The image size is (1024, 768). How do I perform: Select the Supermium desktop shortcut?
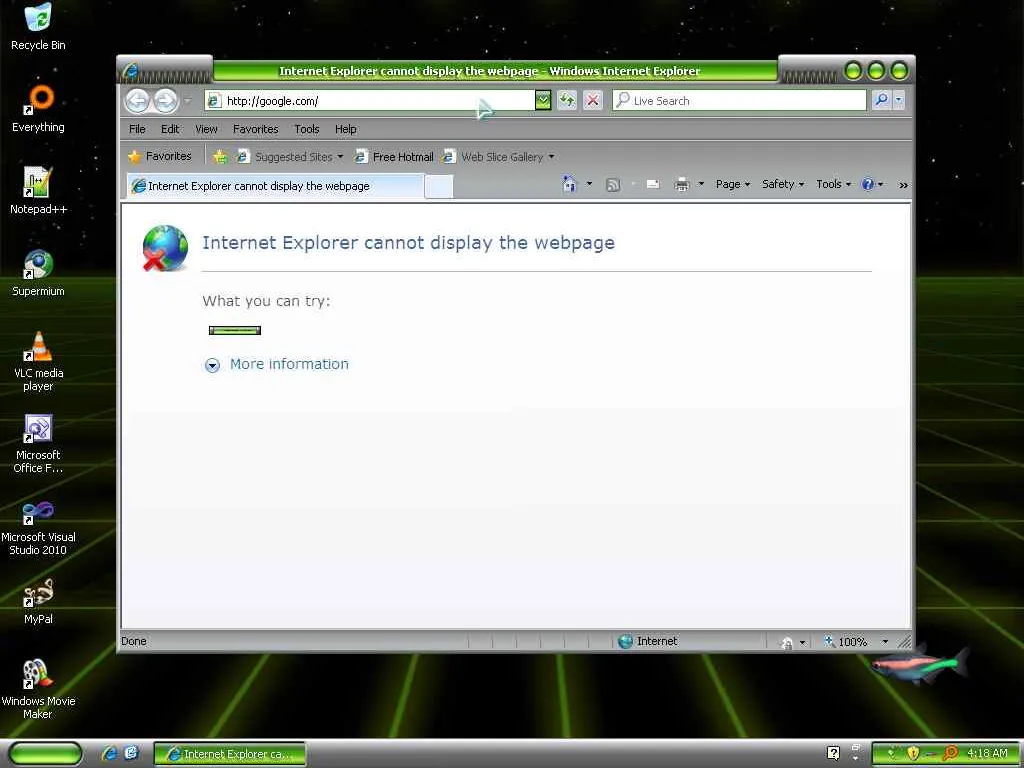[x=38, y=273]
